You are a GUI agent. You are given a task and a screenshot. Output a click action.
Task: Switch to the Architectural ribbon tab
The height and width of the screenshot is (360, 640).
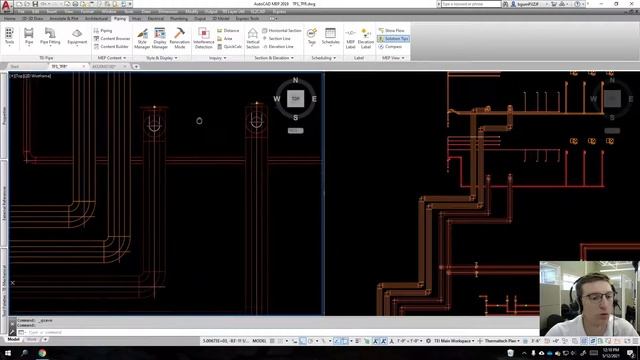click(x=96, y=19)
